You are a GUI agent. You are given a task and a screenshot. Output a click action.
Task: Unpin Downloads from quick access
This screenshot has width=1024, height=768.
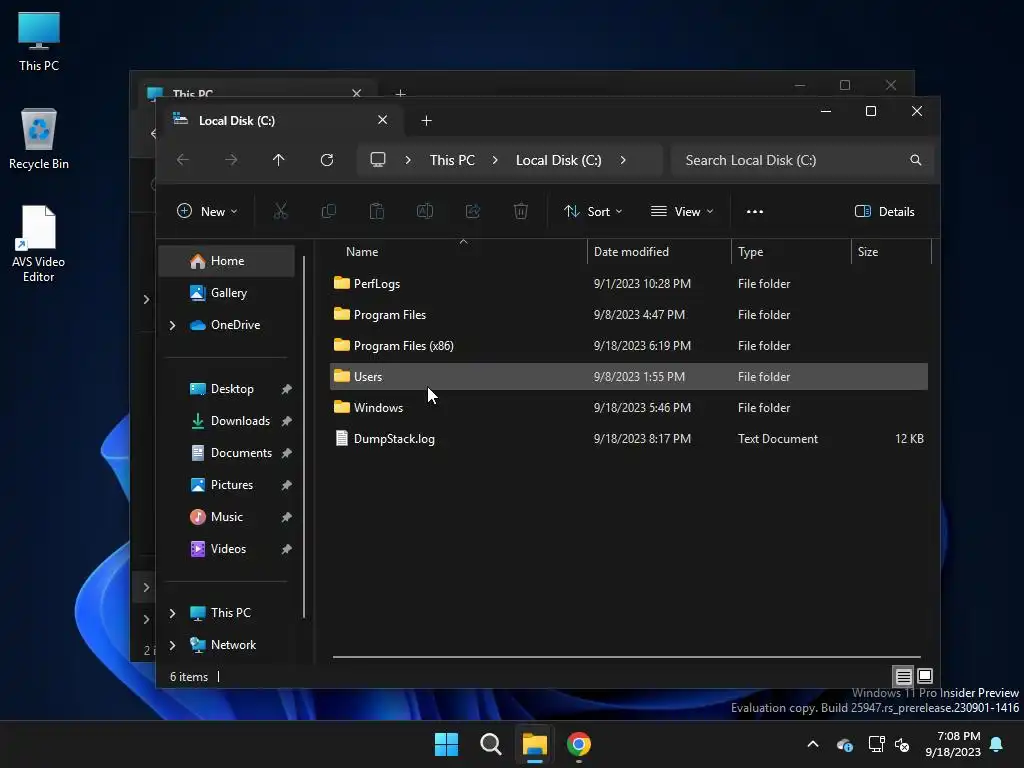pos(286,421)
